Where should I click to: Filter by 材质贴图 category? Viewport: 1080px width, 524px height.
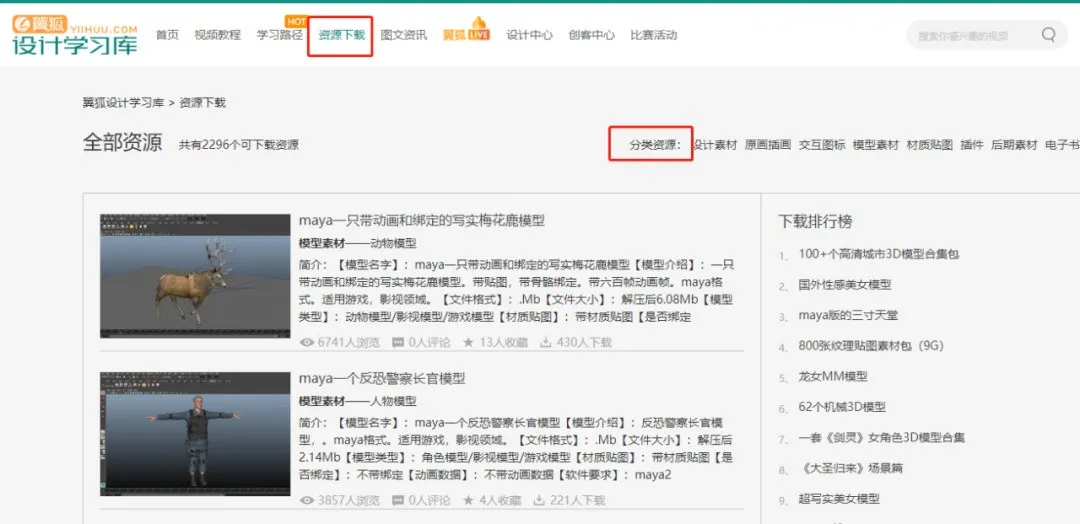[930, 145]
